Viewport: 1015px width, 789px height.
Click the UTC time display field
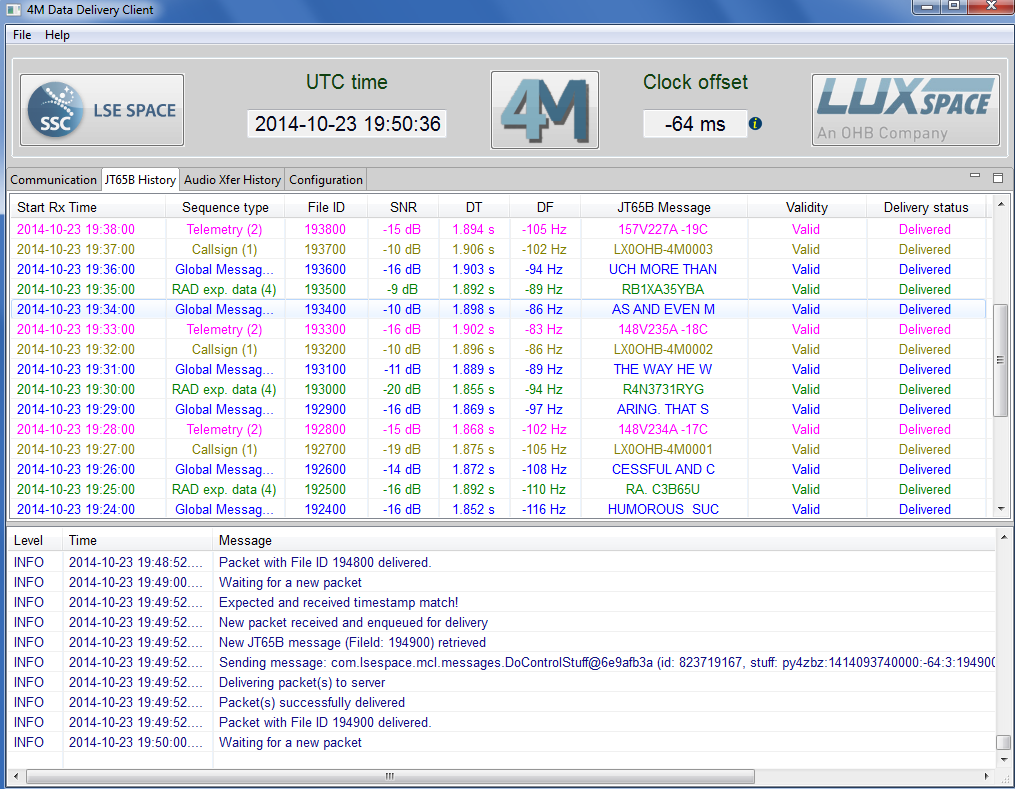click(347, 124)
